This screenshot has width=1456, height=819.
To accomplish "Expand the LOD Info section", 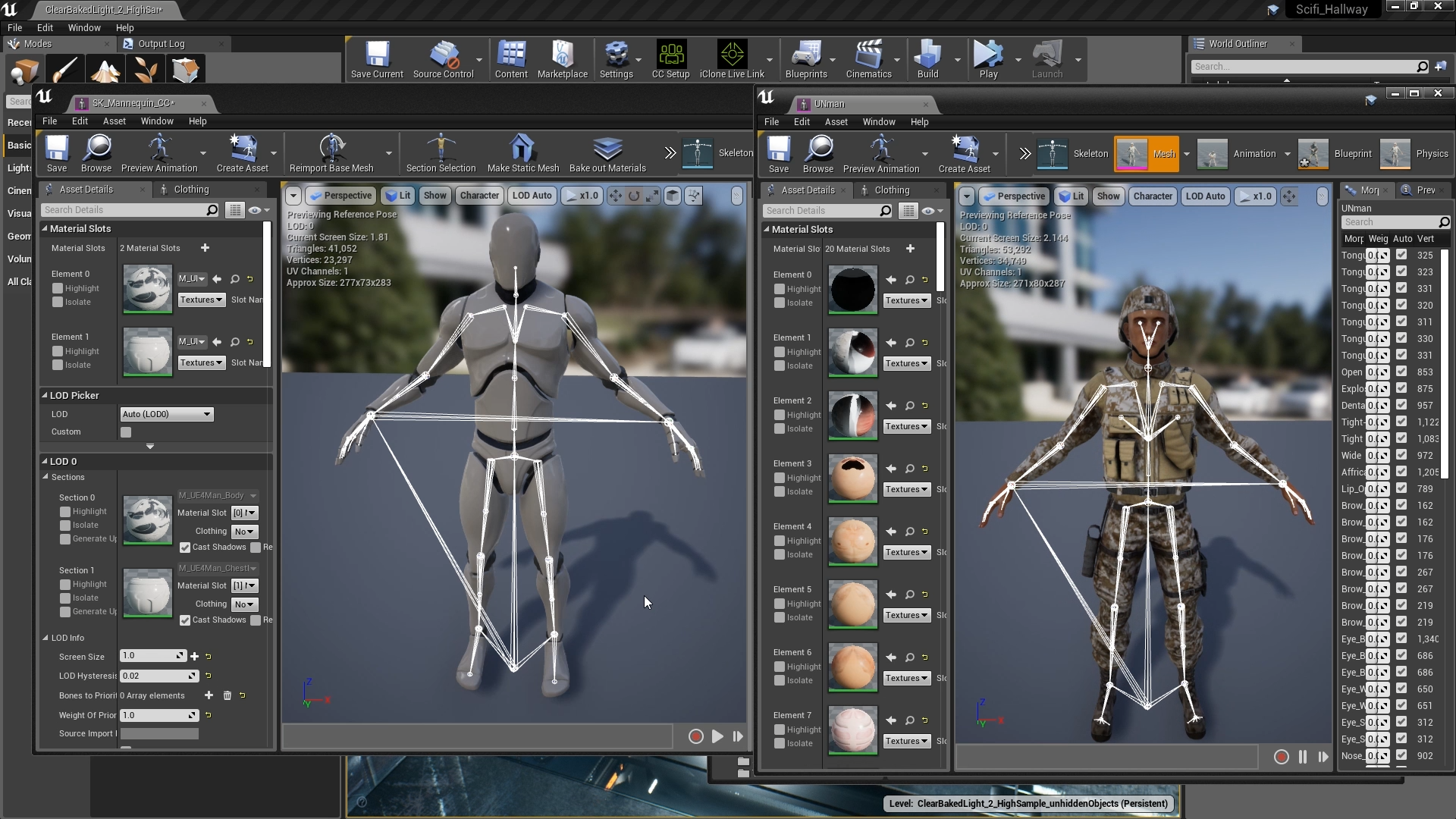I will point(46,636).
